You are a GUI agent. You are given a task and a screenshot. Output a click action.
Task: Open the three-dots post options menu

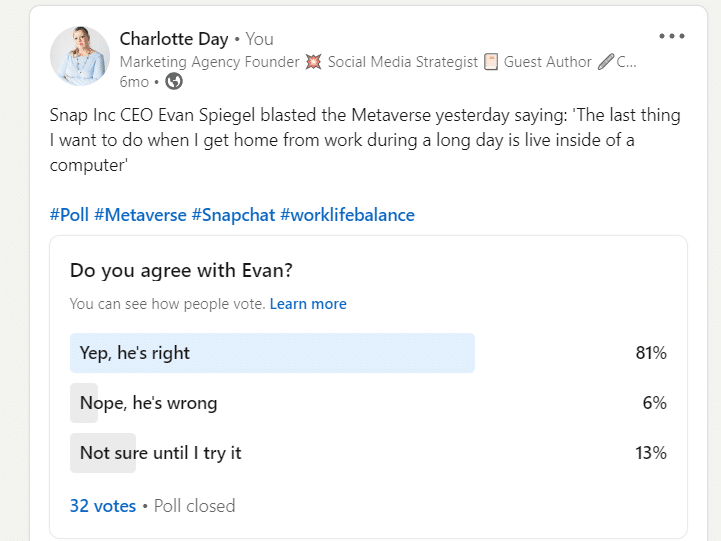click(672, 37)
